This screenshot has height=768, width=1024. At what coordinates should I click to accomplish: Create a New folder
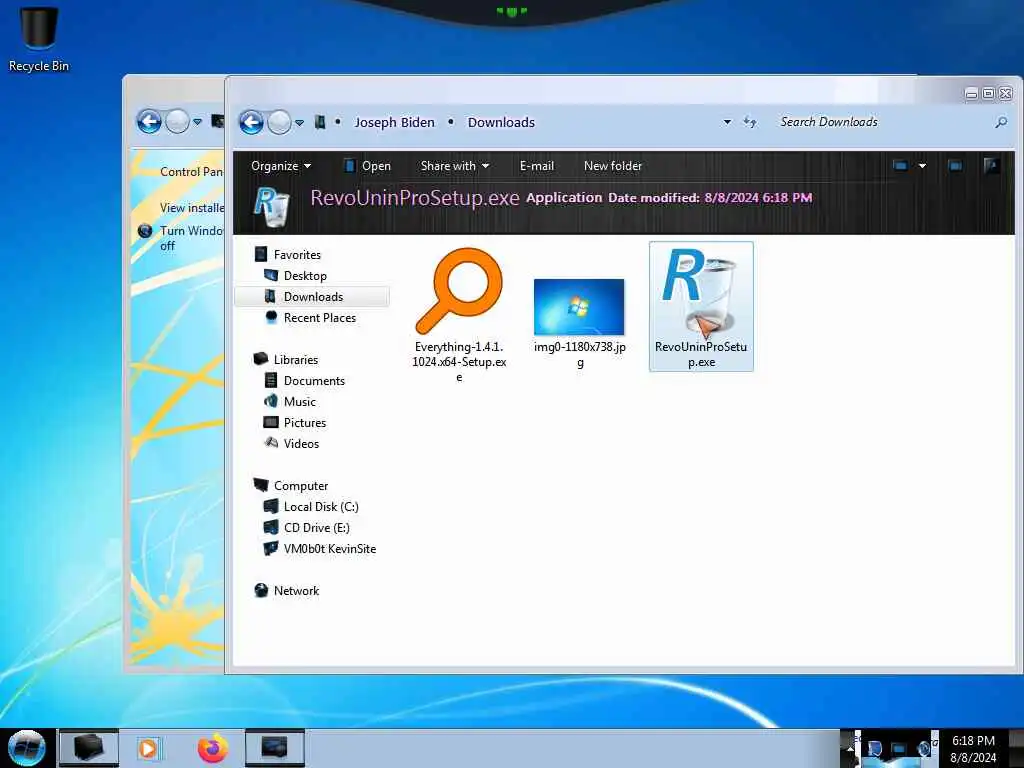[x=613, y=166]
